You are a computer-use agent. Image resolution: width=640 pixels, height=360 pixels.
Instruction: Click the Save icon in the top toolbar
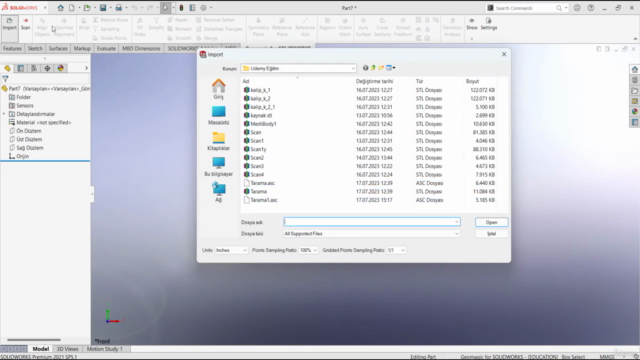(103, 8)
